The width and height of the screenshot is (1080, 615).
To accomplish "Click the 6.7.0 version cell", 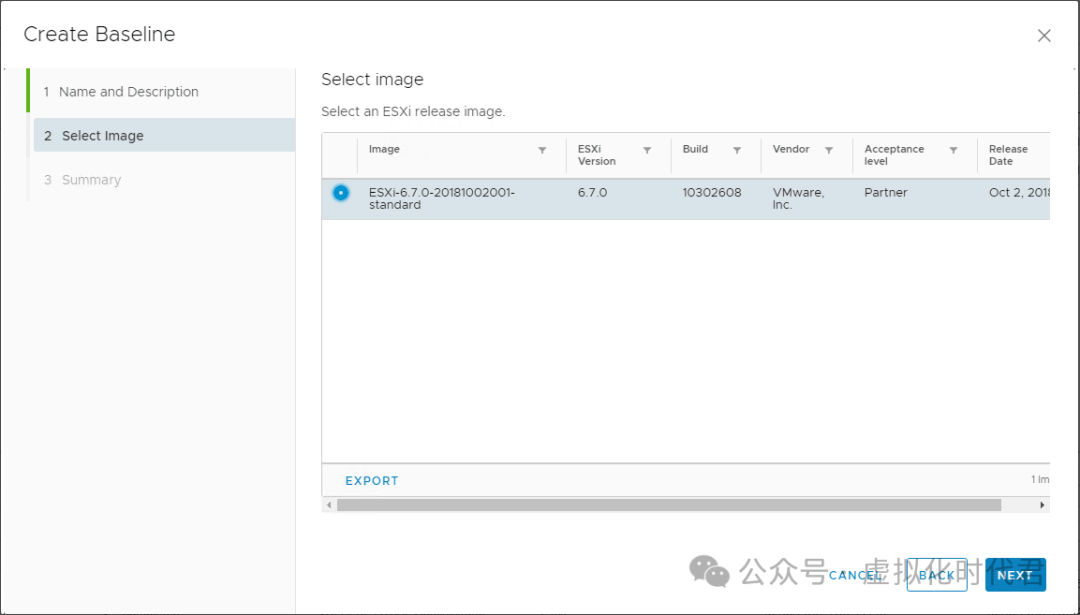I will 592,193.
